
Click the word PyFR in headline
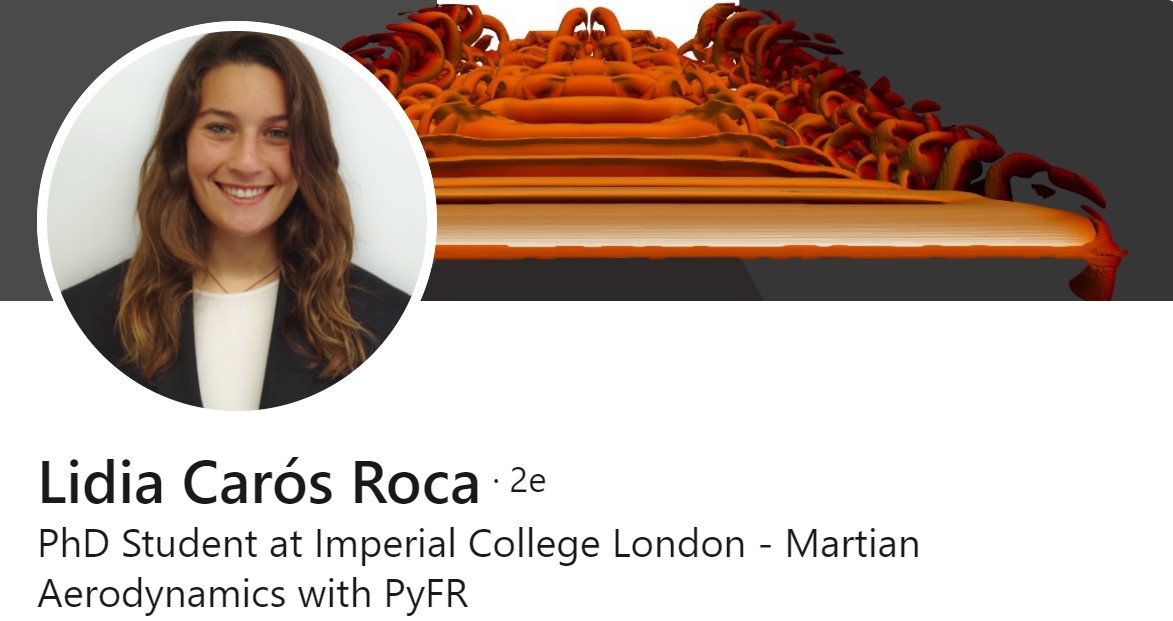(426, 595)
